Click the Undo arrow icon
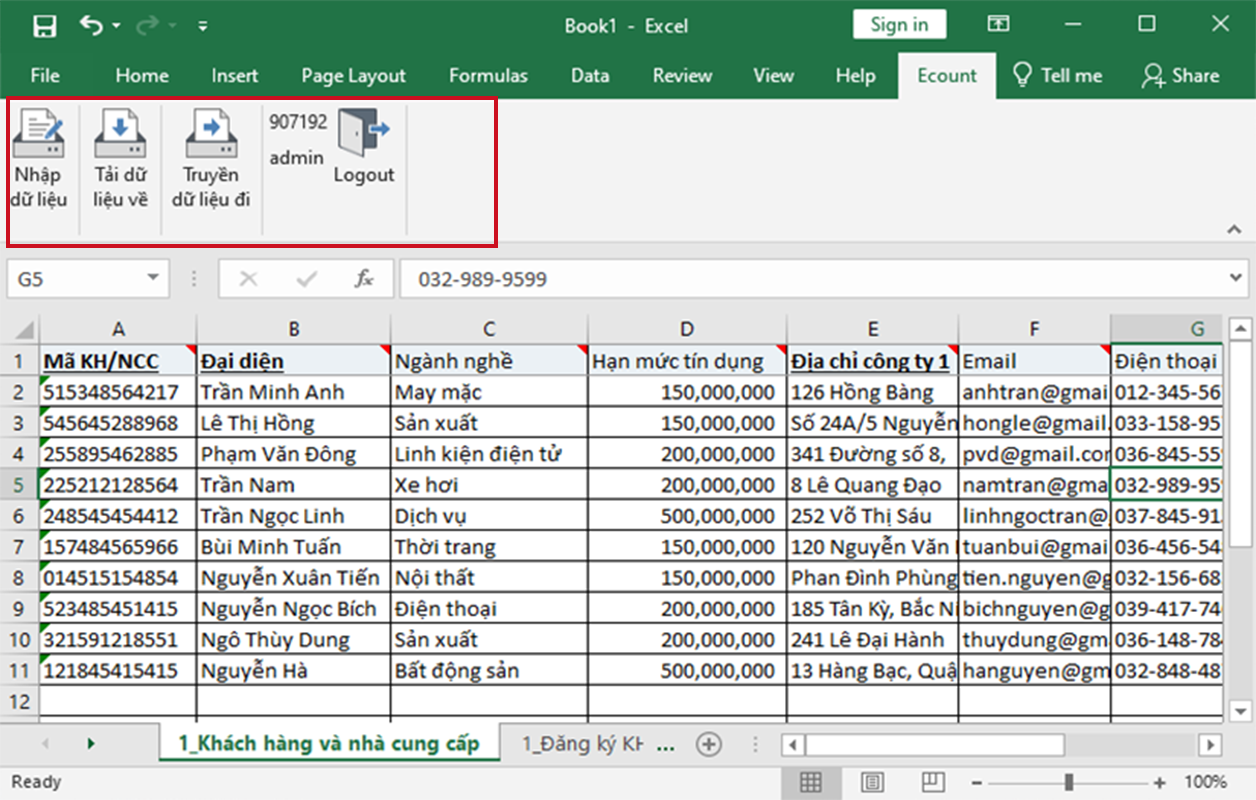This screenshot has width=1256, height=800. click(x=92, y=26)
